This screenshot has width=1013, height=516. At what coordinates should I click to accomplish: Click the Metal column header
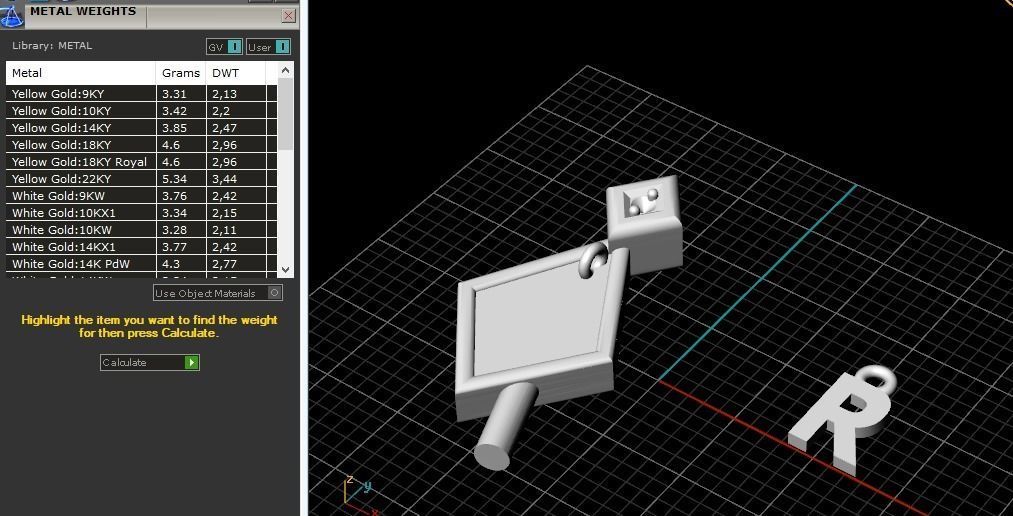81,73
